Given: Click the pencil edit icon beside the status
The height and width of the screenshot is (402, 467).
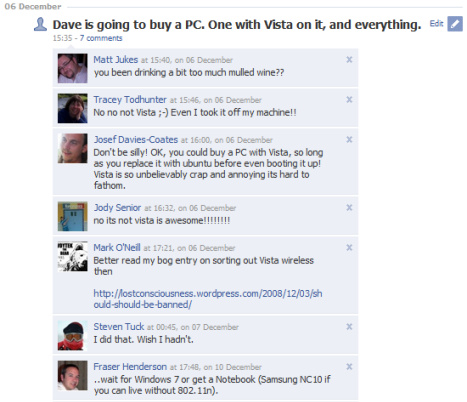Looking at the screenshot, I should point(455,24).
